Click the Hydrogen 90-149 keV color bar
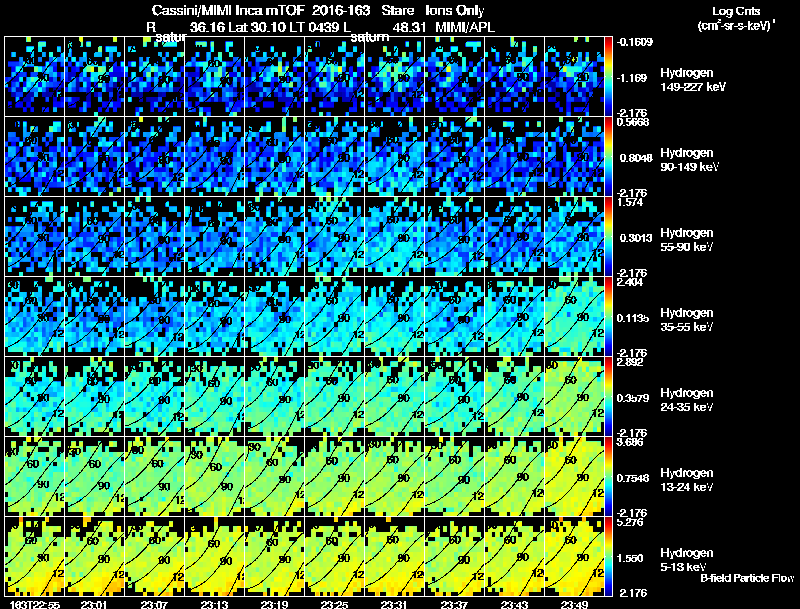This screenshot has width=800, height=609. [608, 156]
